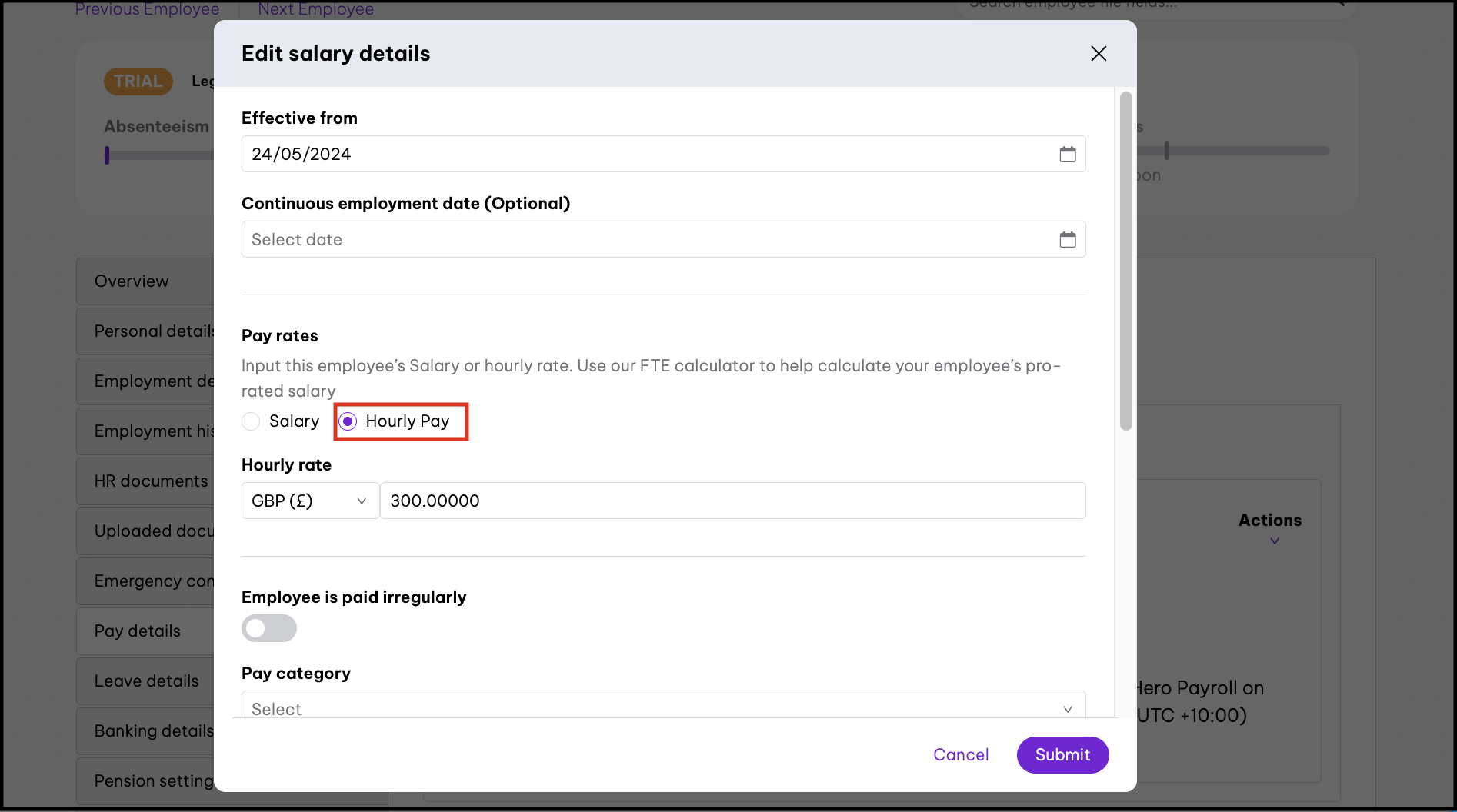Viewport: 1457px width, 812px height.
Task: Open the Effective from calendar picker icon
Action: [1067, 155]
